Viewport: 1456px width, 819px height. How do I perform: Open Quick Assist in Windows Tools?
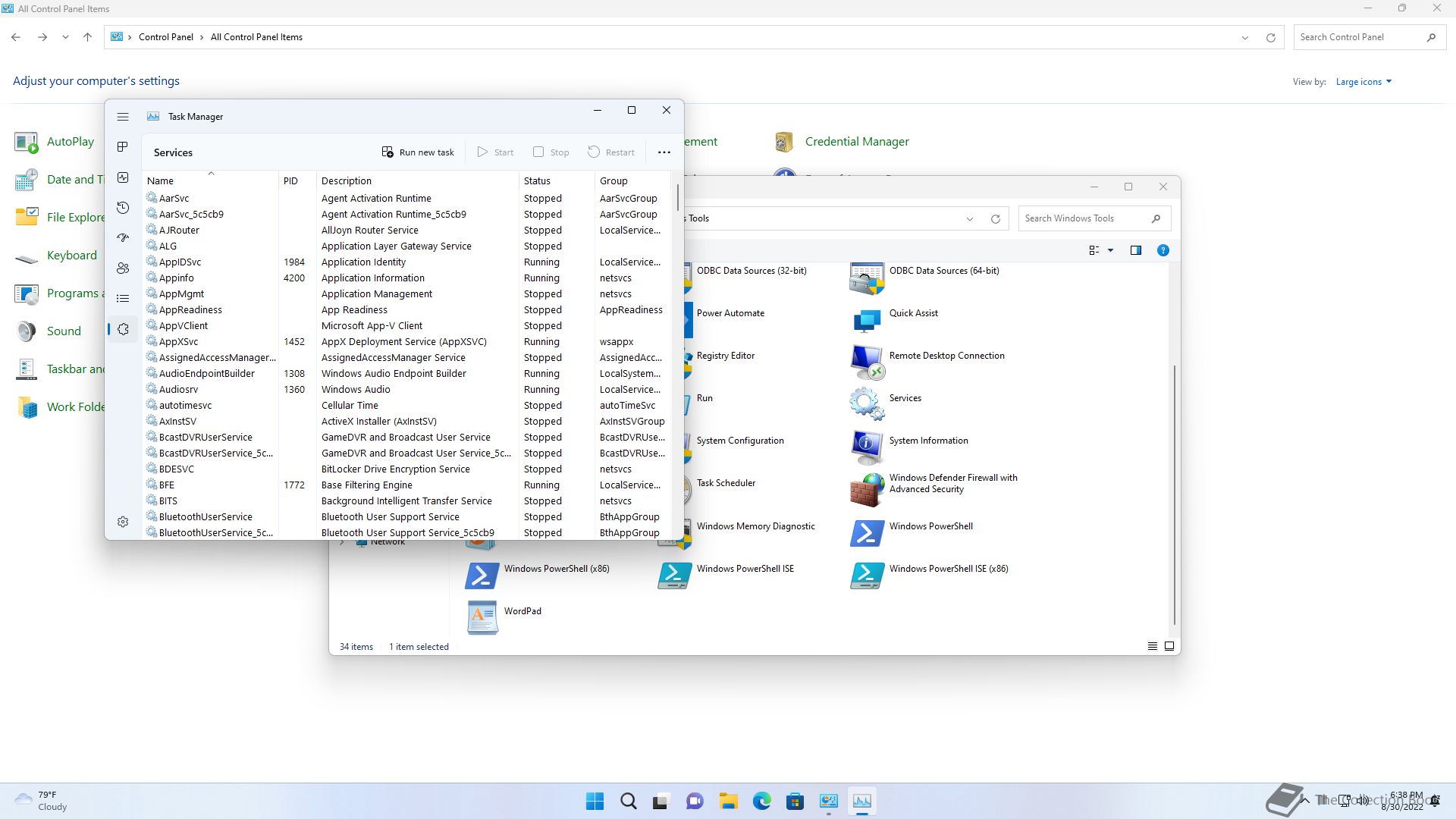(x=895, y=320)
